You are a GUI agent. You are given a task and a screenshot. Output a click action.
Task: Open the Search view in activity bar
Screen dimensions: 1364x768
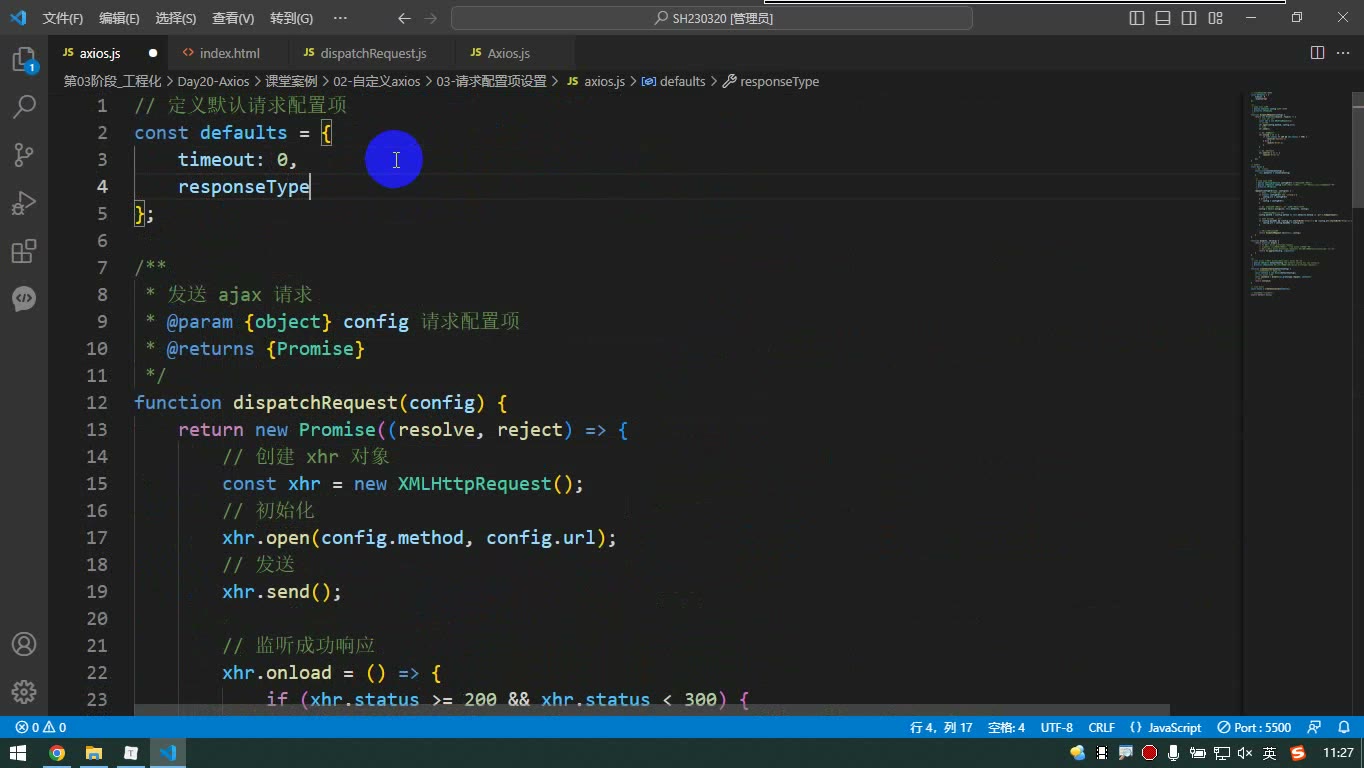tap(24, 107)
